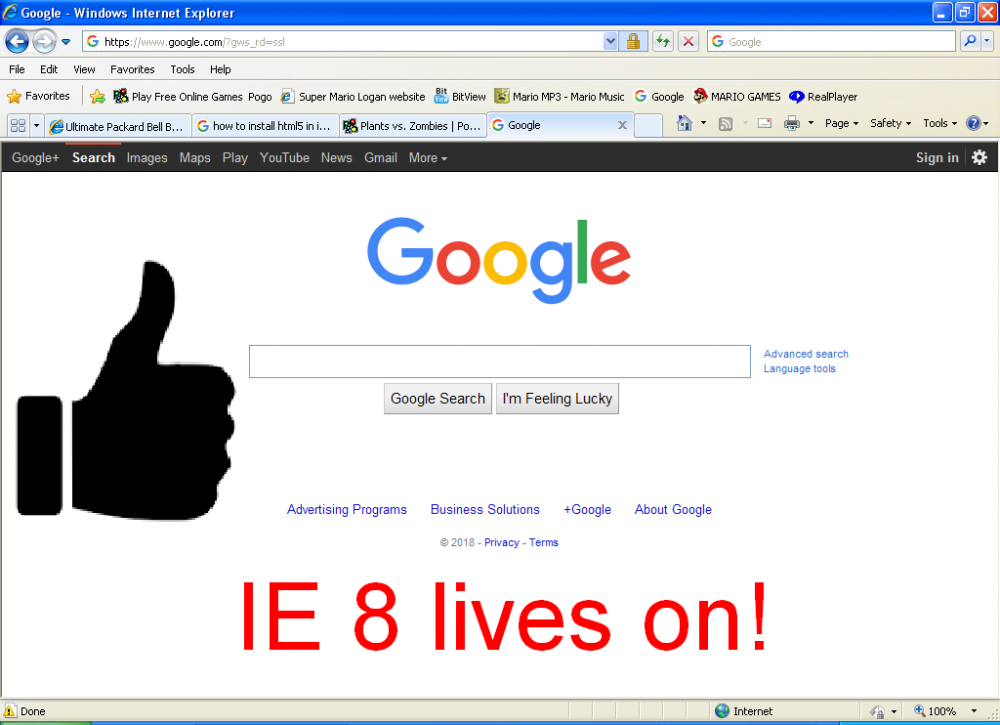Image resolution: width=1000 pixels, height=725 pixels.
Task: Open the zoom level 100% dropdown
Action: click(x=974, y=711)
